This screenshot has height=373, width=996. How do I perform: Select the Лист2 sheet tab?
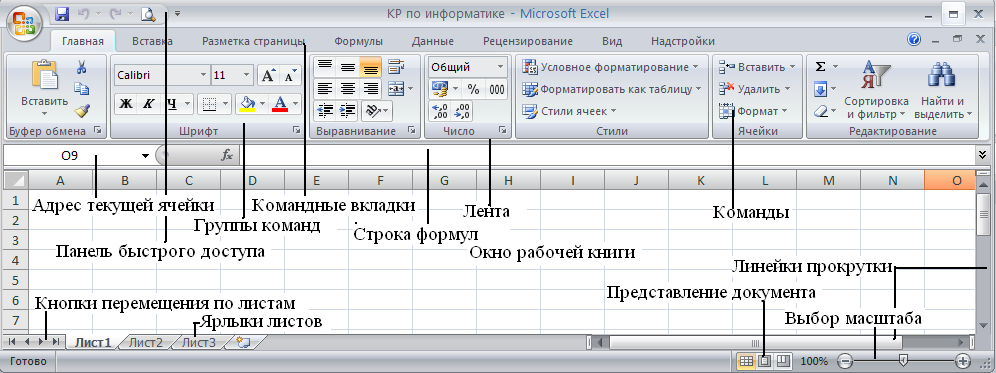pyautogui.click(x=146, y=343)
